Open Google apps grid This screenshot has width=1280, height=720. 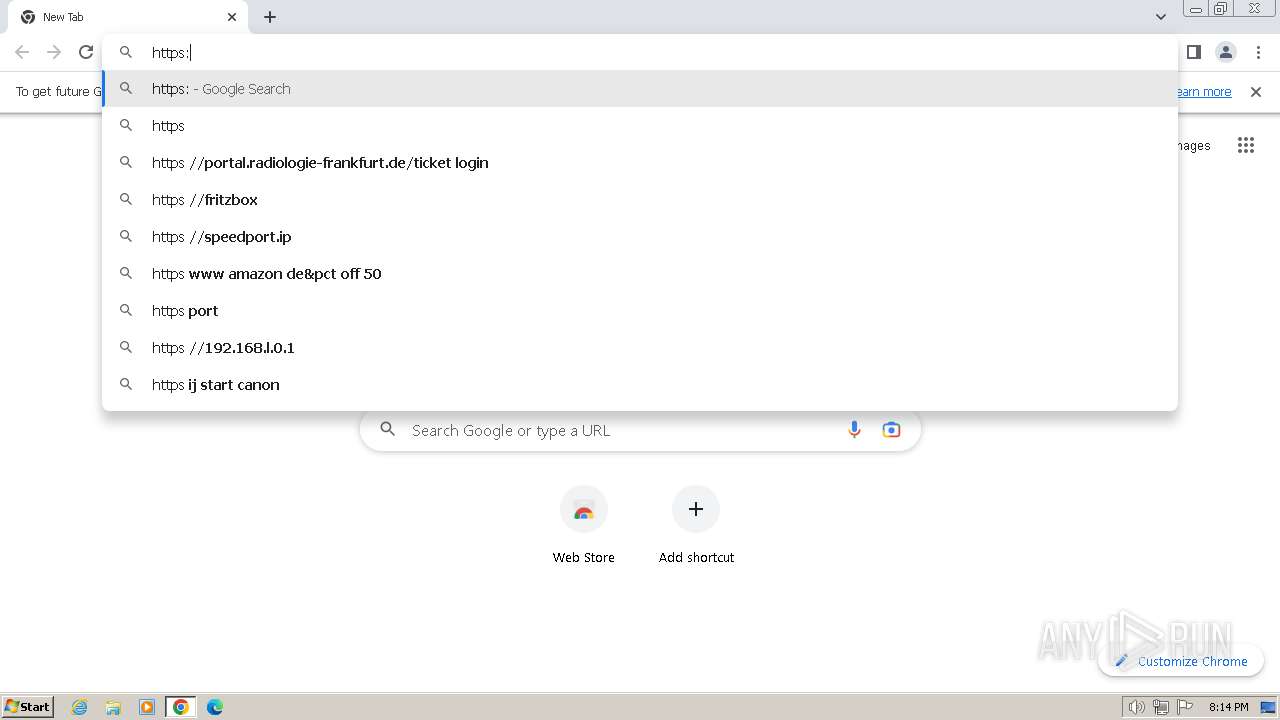[x=1246, y=146]
